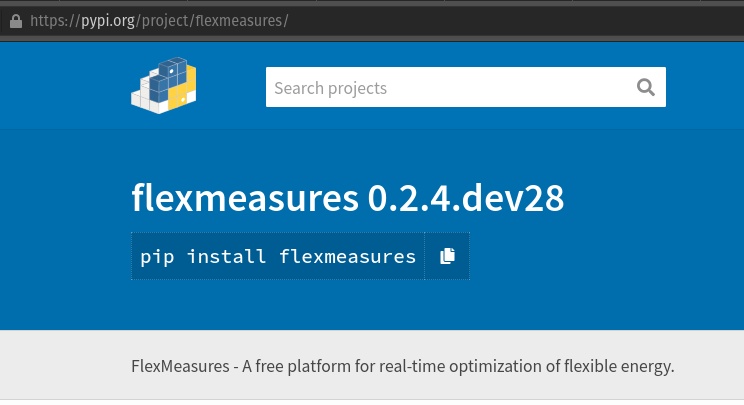Screen dimensions: 744x405
Task: Focus the Search projects field
Action: click(x=465, y=87)
